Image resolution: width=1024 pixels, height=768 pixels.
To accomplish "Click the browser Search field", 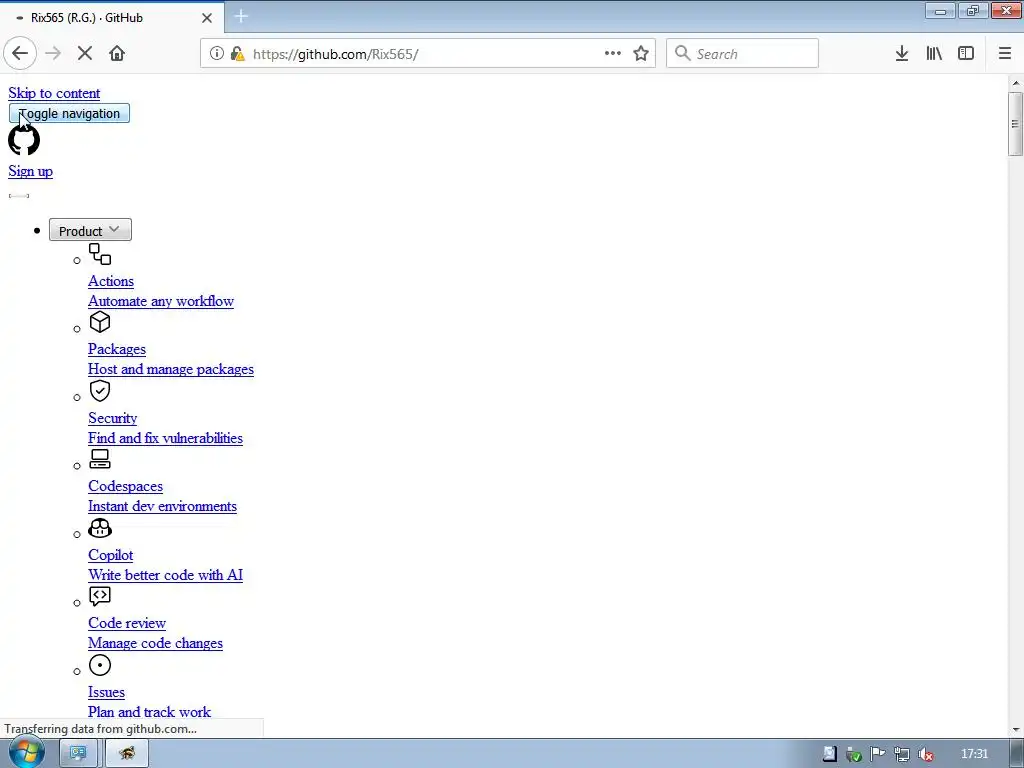I will pyautogui.click(x=743, y=54).
